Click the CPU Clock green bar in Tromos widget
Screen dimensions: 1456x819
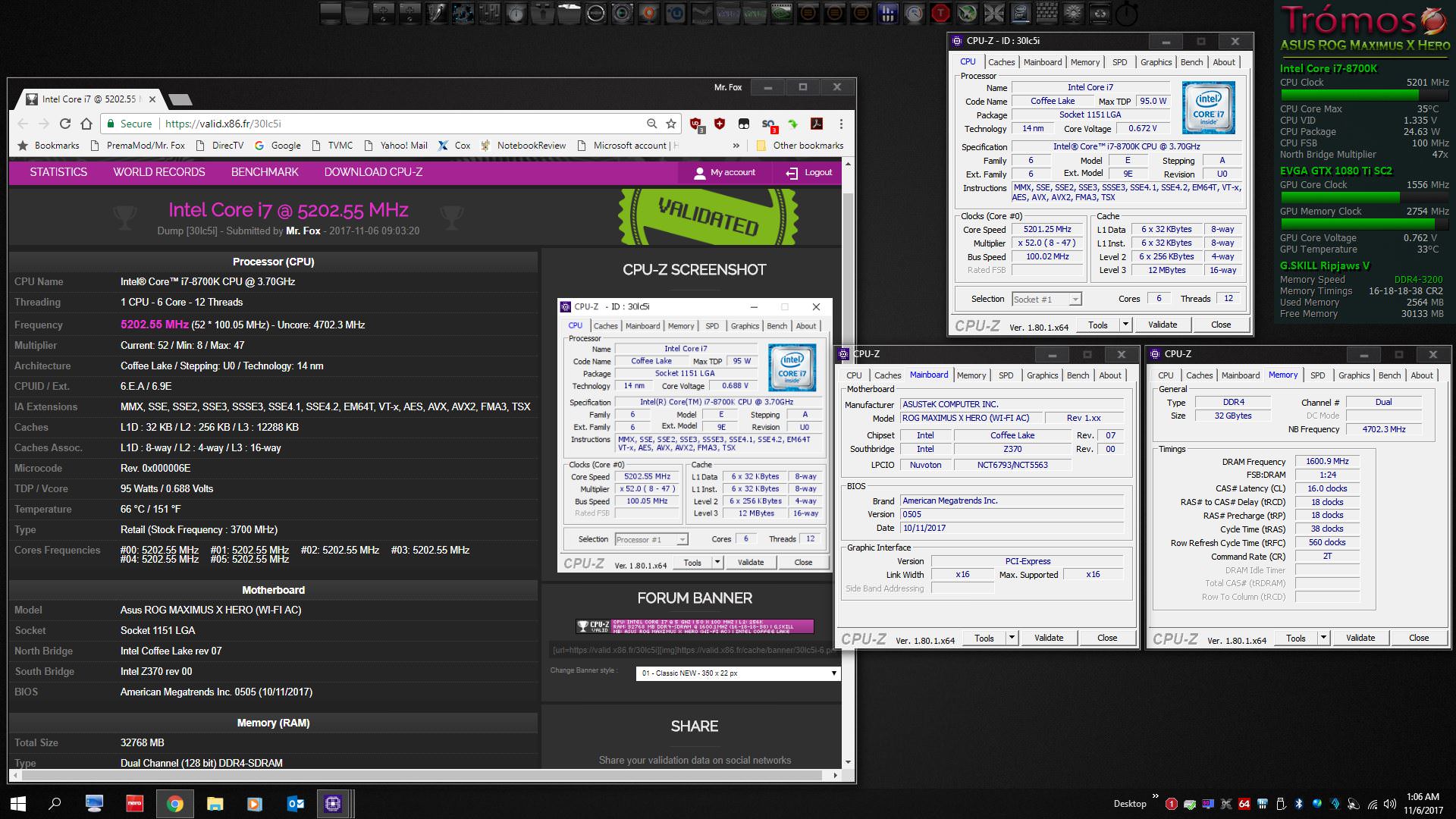[1364, 96]
